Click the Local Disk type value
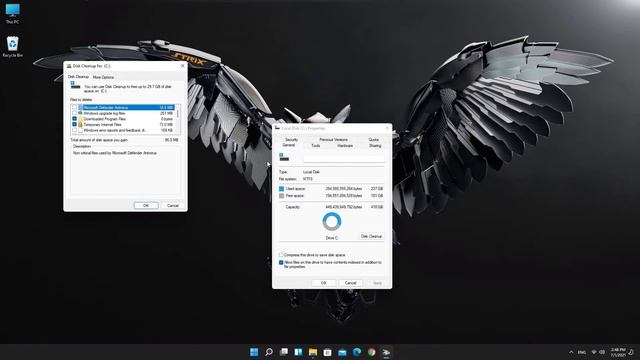The width and height of the screenshot is (640, 360). pos(311,172)
